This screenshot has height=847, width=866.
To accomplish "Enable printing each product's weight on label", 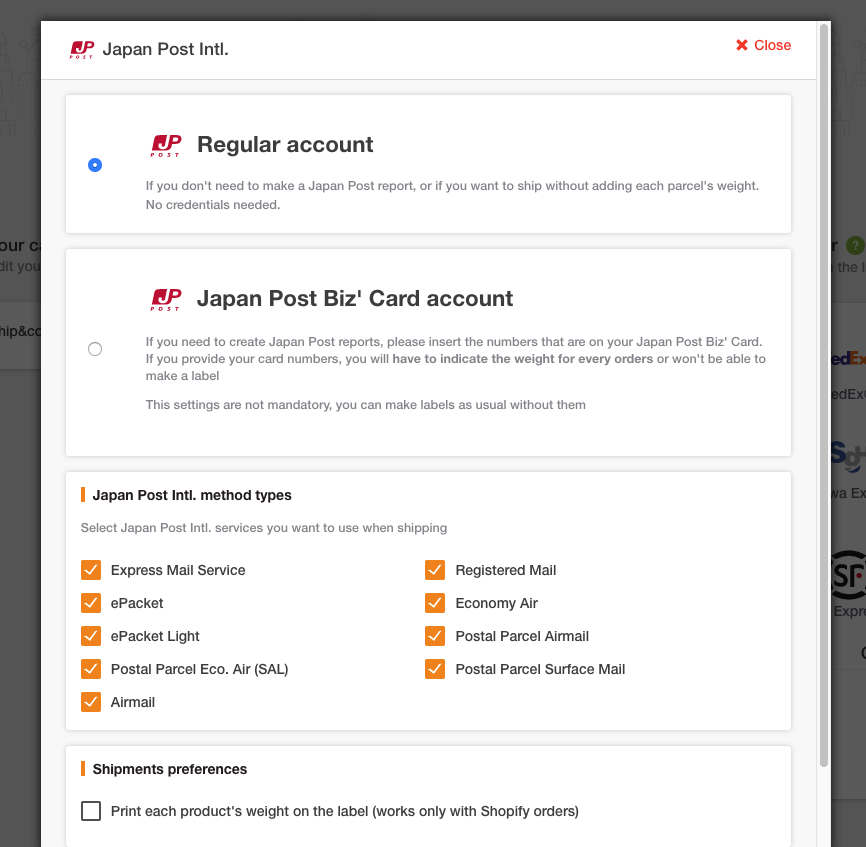I will pos(91,811).
